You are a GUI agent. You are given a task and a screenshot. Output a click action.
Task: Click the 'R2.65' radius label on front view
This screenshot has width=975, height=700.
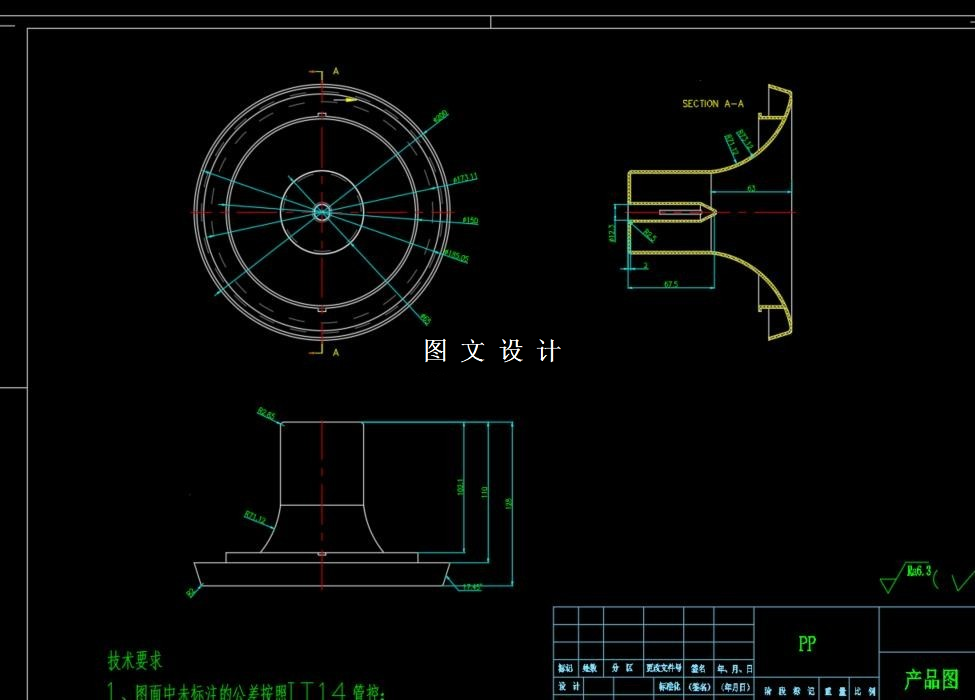pos(266,414)
